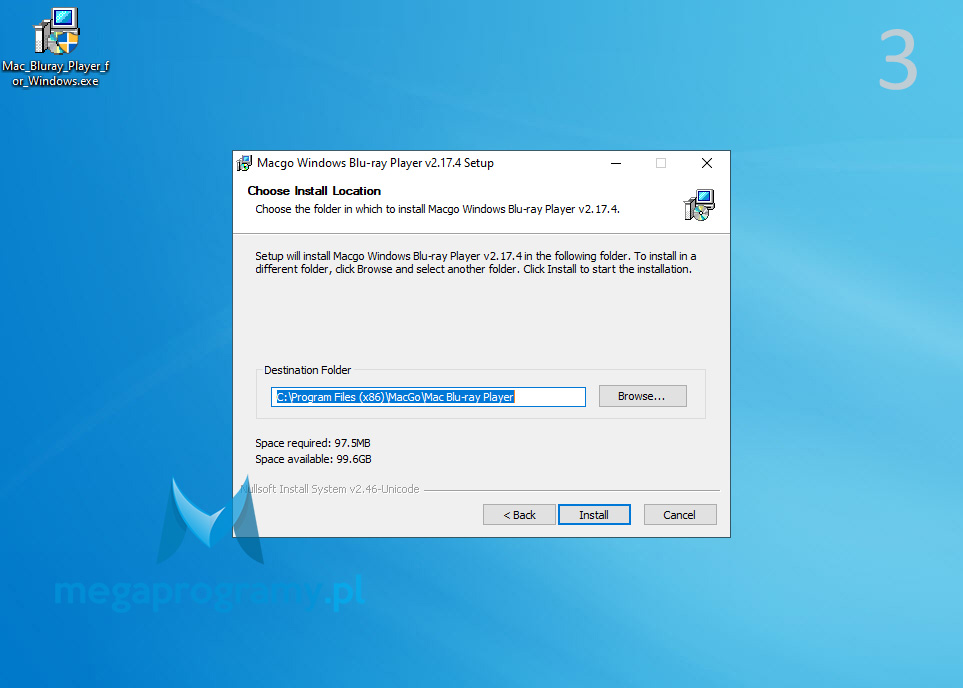963x688 pixels.
Task: Click the greyed-out maximize button
Action: pos(661,163)
